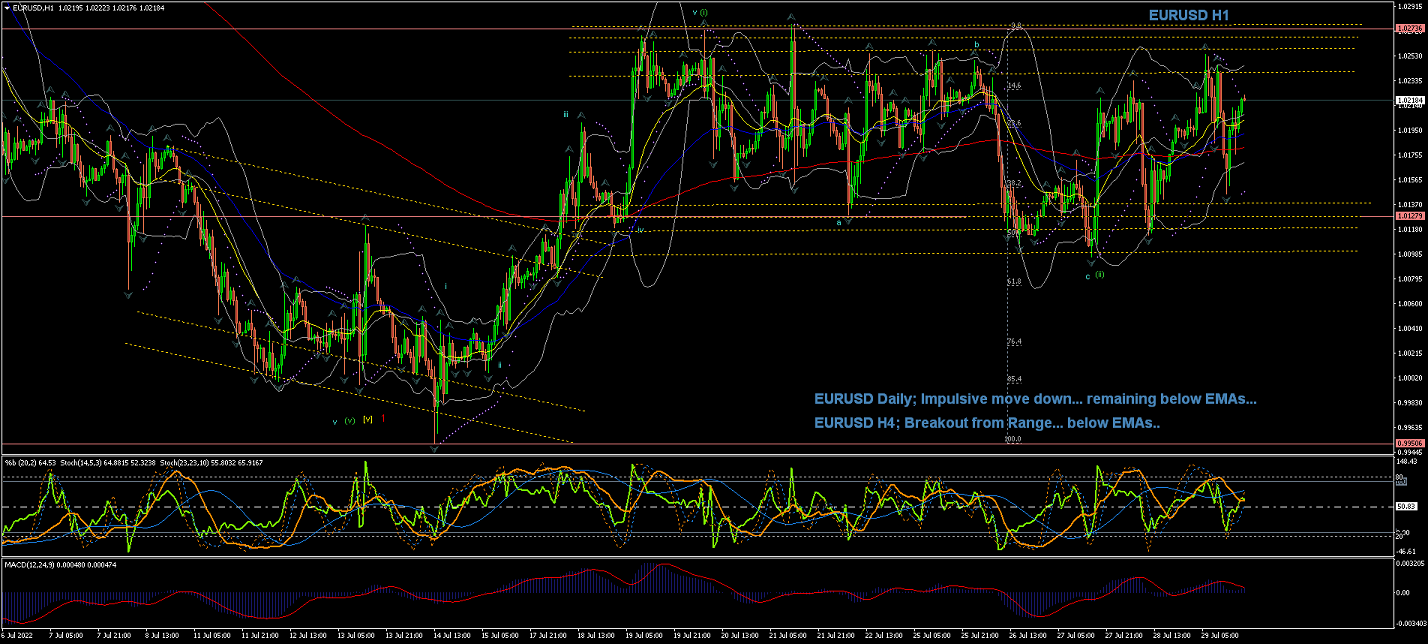The width and height of the screenshot is (1428, 644).
Task: Click the current price tag 1.02184
Action: [x=1410, y=101]
